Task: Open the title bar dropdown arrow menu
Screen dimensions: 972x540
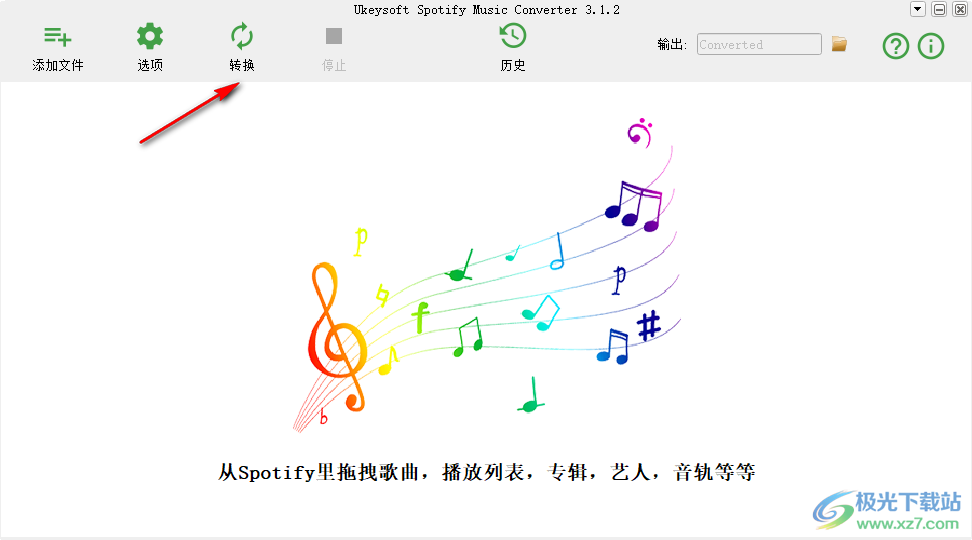Action: point(918,9)
